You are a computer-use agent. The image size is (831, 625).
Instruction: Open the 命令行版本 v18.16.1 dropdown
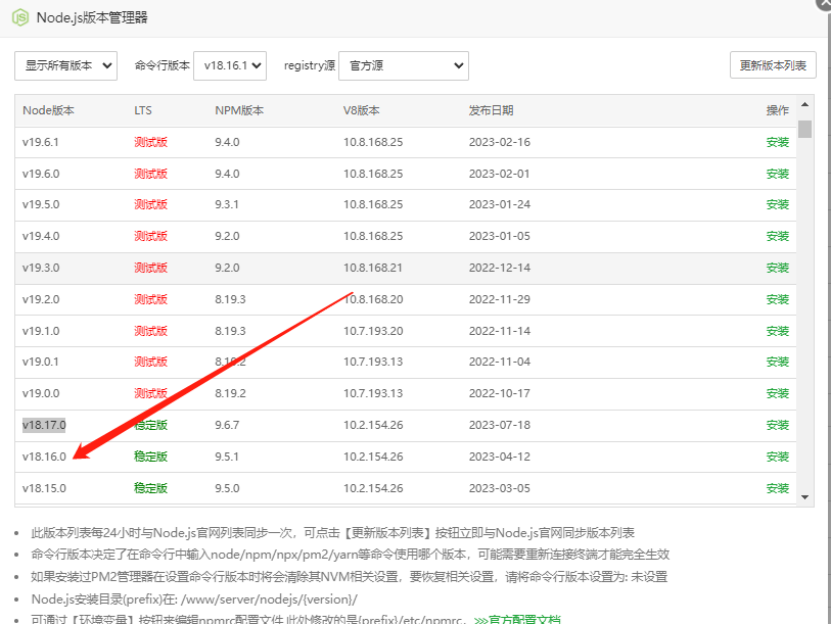pos(229,65)
